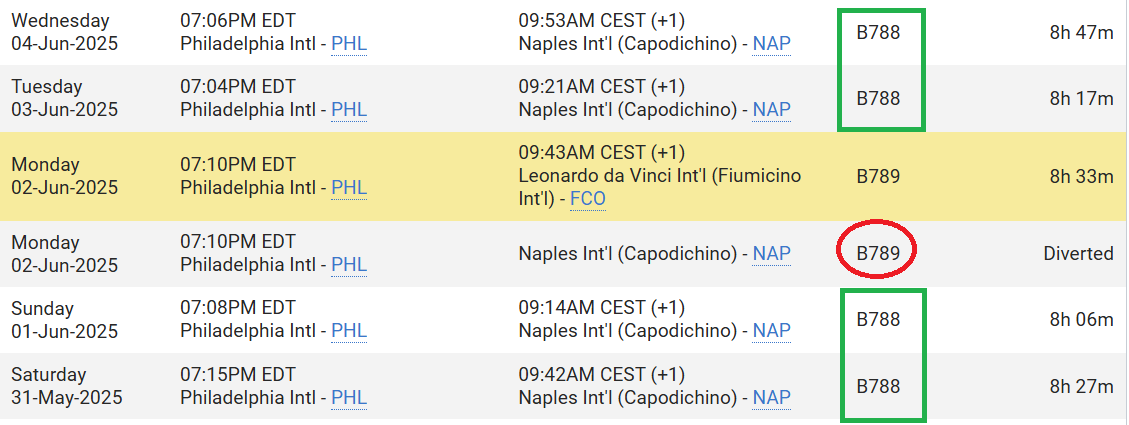1129x425 pixels.
Task: Open NAP link in the Diverted flight row
Action: (x=772, y=254)
